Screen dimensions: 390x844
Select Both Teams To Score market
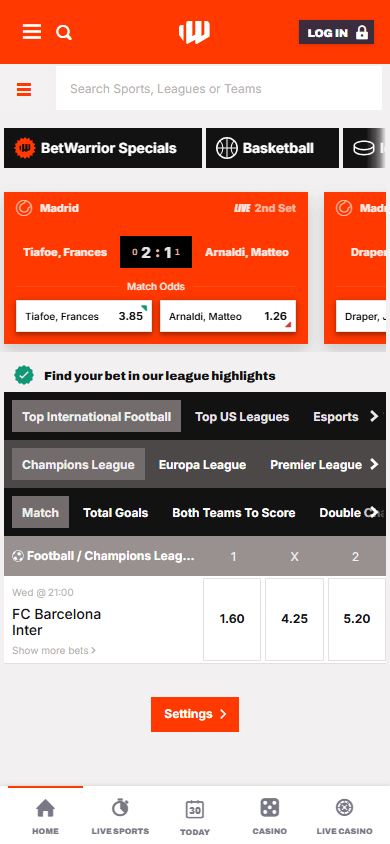pyautogui.click(x=233, y=512)
